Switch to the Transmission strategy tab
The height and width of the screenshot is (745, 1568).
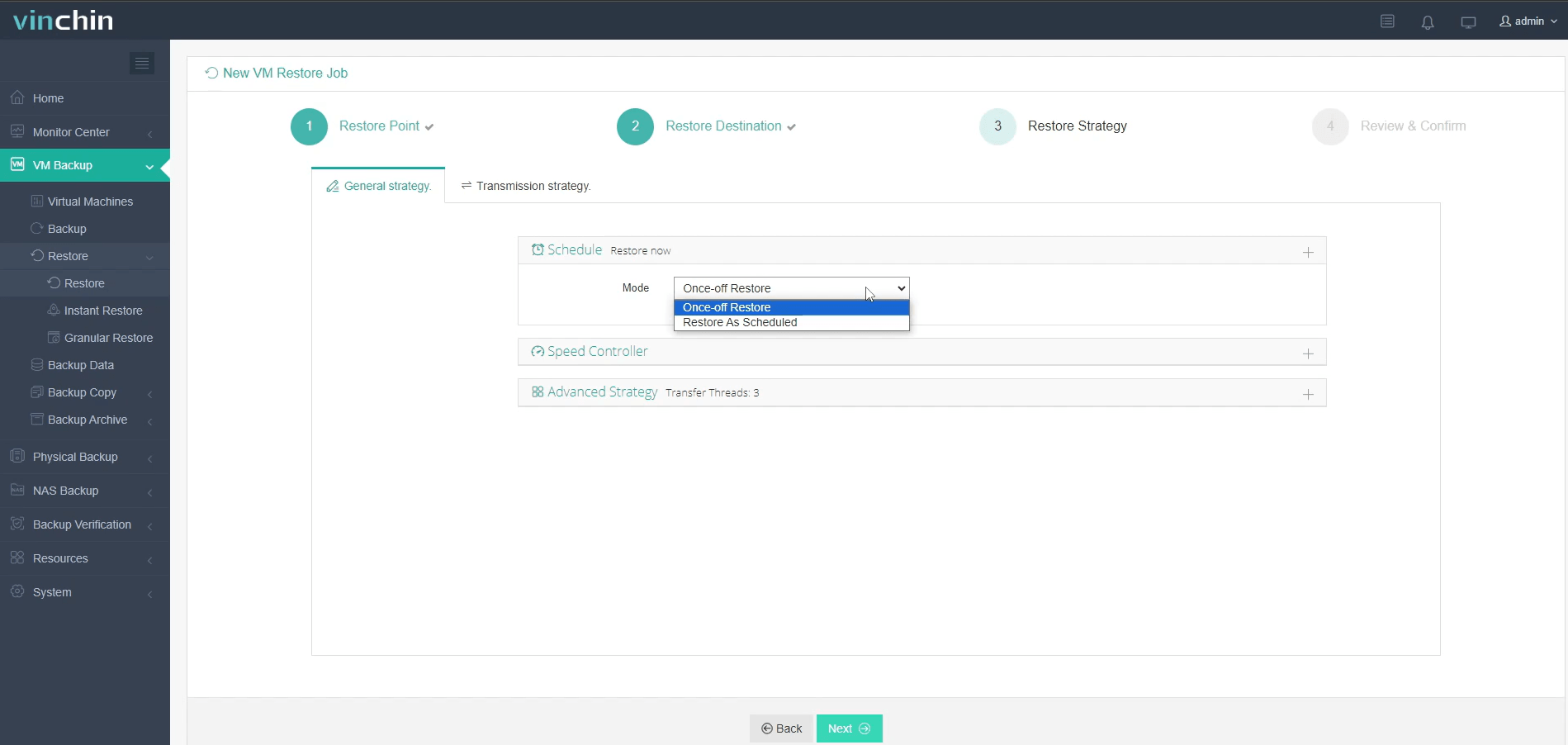[x=526, y=186]
